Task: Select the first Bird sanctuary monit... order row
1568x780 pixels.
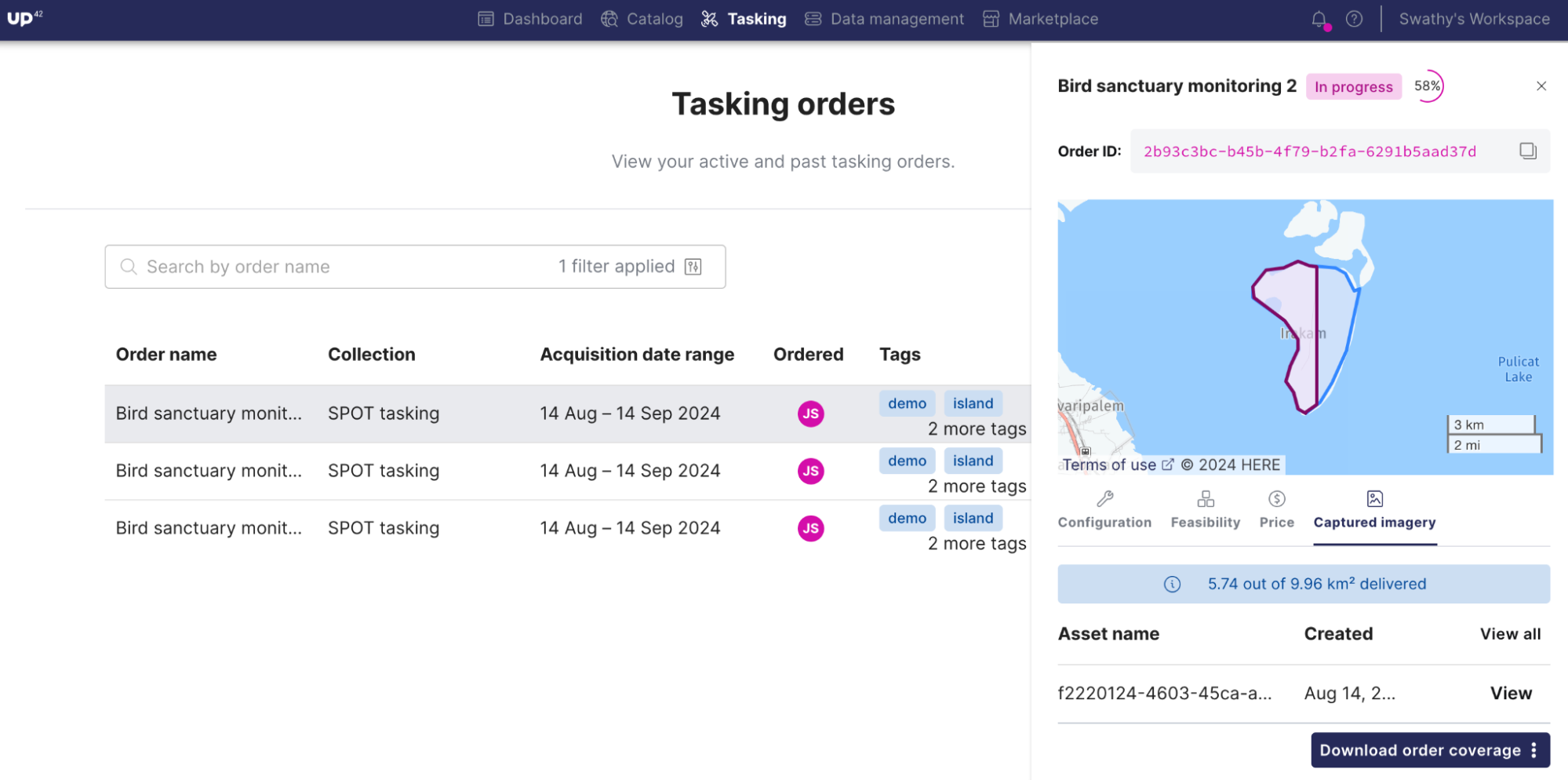Action: coord(567,414)
